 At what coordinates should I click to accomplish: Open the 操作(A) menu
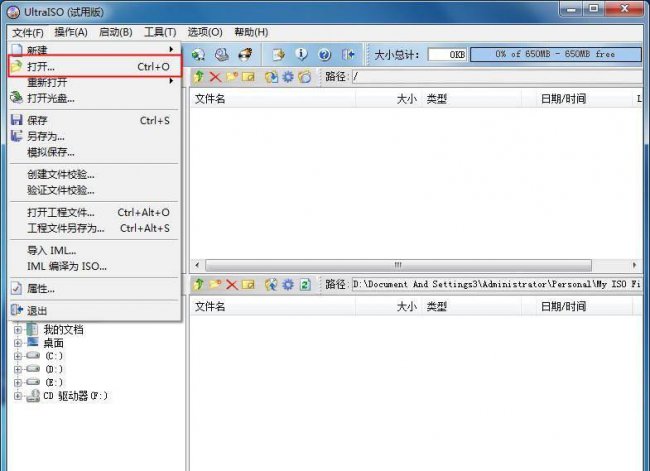click(71, 32)
